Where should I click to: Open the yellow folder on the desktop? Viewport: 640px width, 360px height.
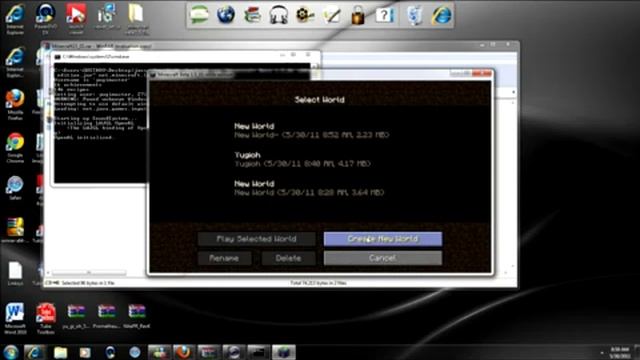(137, 18)
